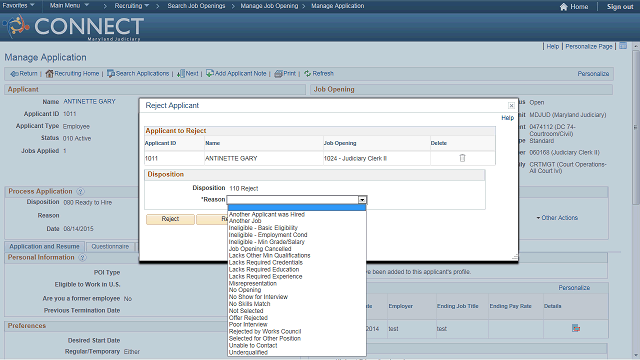This screenshot has width=640, height=360.
Task: Select 'No Show for Interview' reason
Action: pos(258,297)
